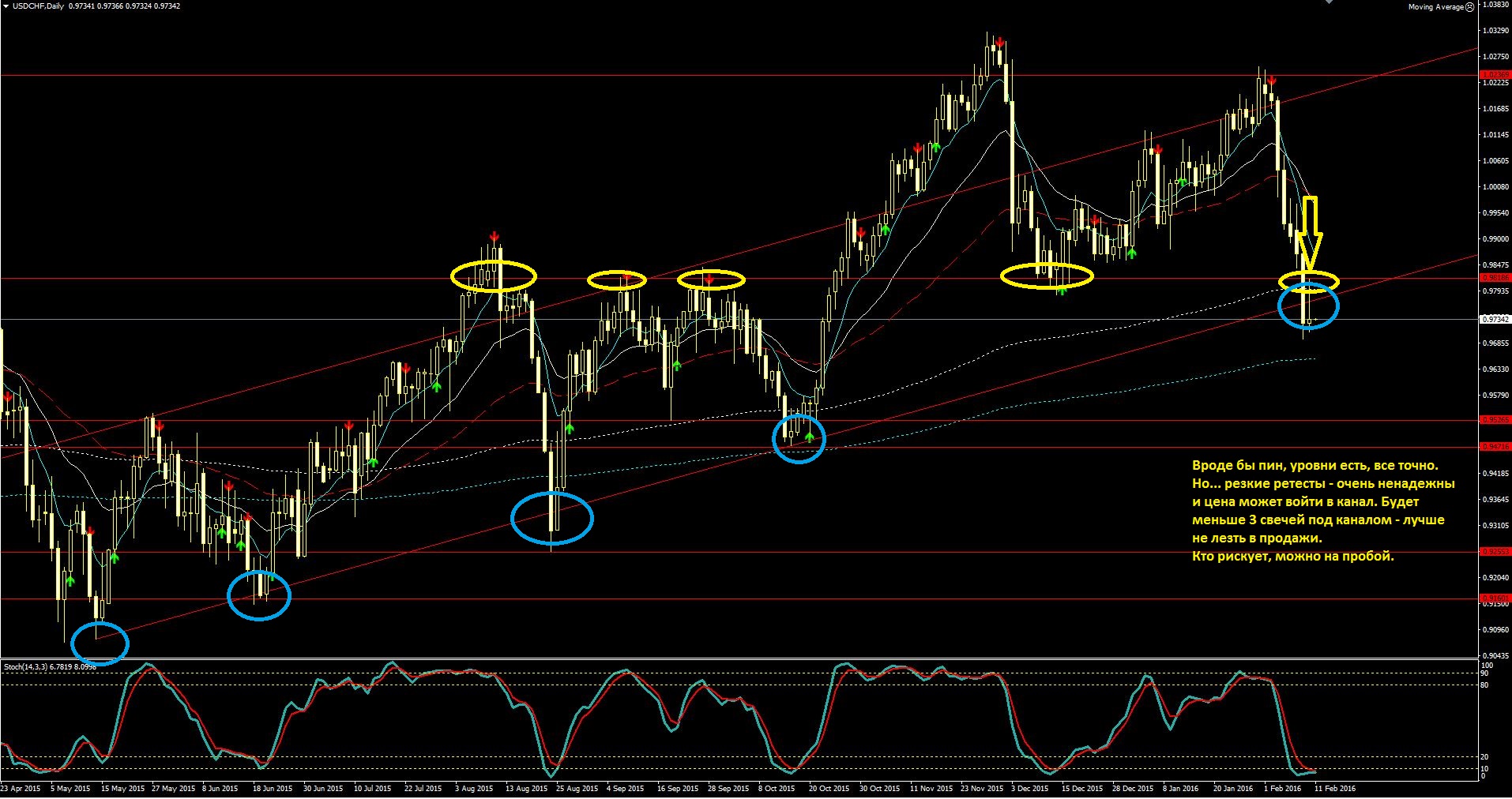
Task: Click the red 0.91601 price level label
Action: click(1495, 598)
